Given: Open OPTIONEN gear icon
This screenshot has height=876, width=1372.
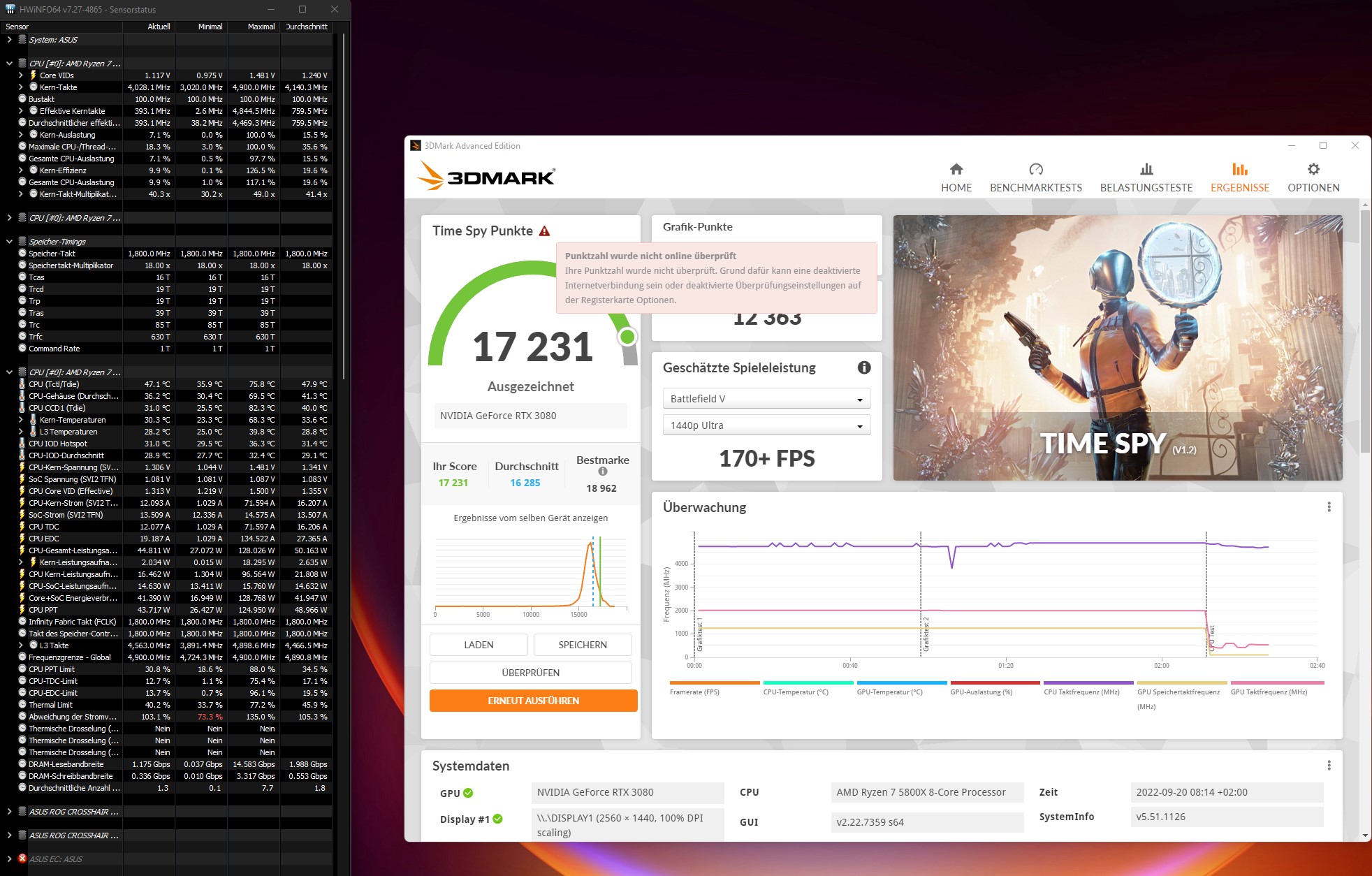Looking at the screenshot, I should (x=1313, y=169).
